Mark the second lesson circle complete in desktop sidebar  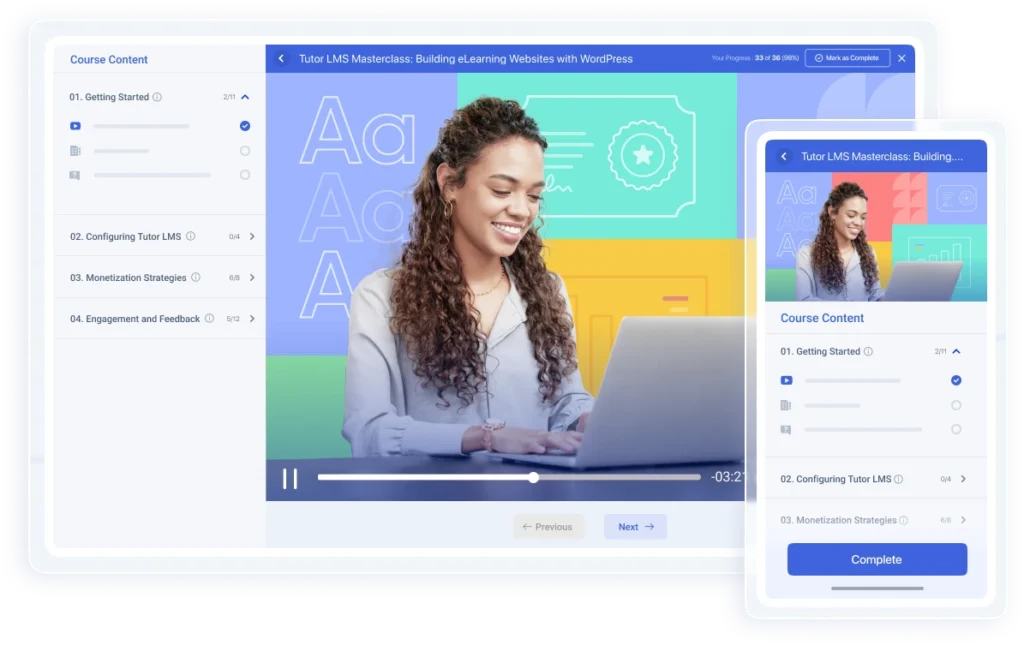[x=245, y=151]
